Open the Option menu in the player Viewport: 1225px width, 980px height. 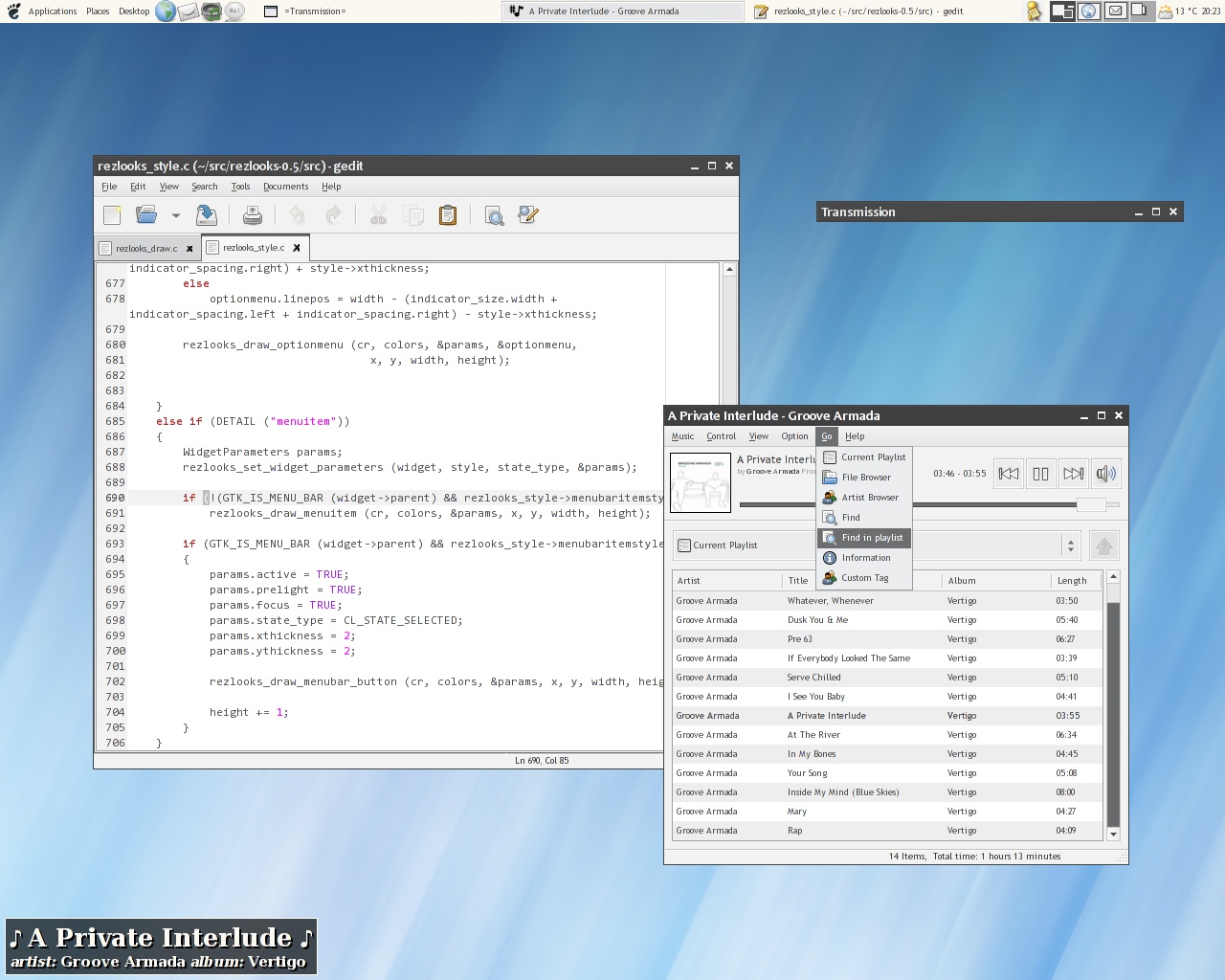[794, 436]
